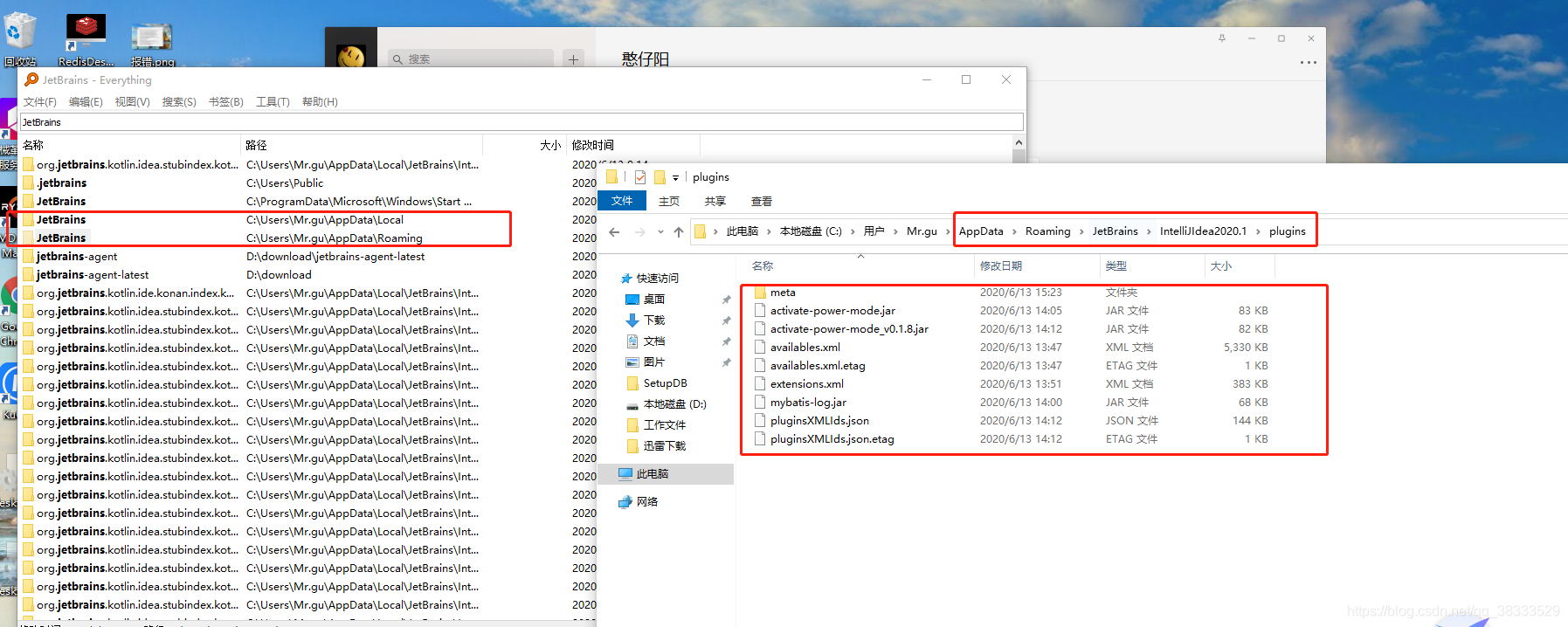Screen dimensions: 1568x627
Task: Expand the chevron after AppData in breadcrumb
Action: click(1014, 231)
